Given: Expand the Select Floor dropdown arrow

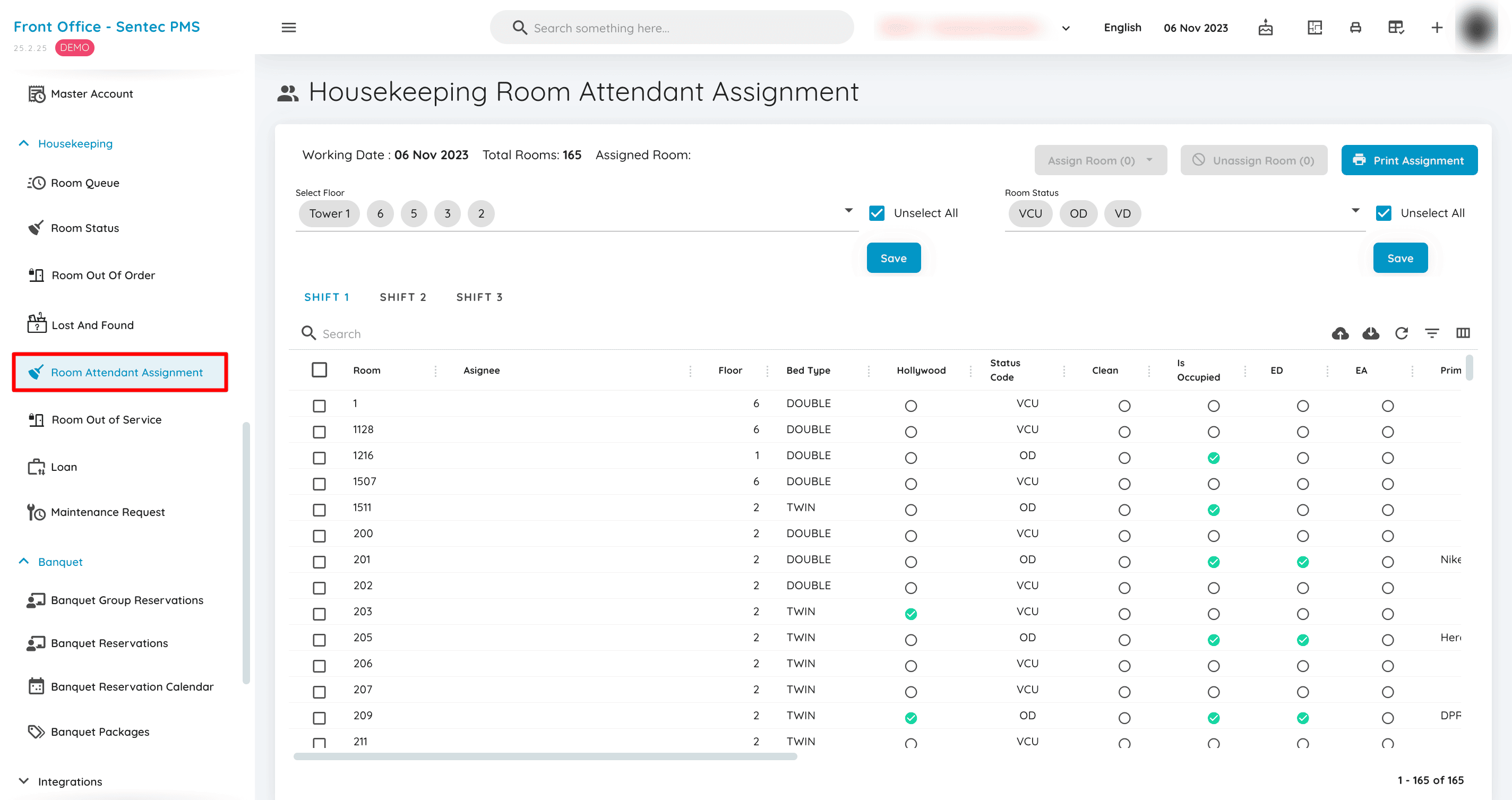Looking at the screenshot, I should [849, 210].
